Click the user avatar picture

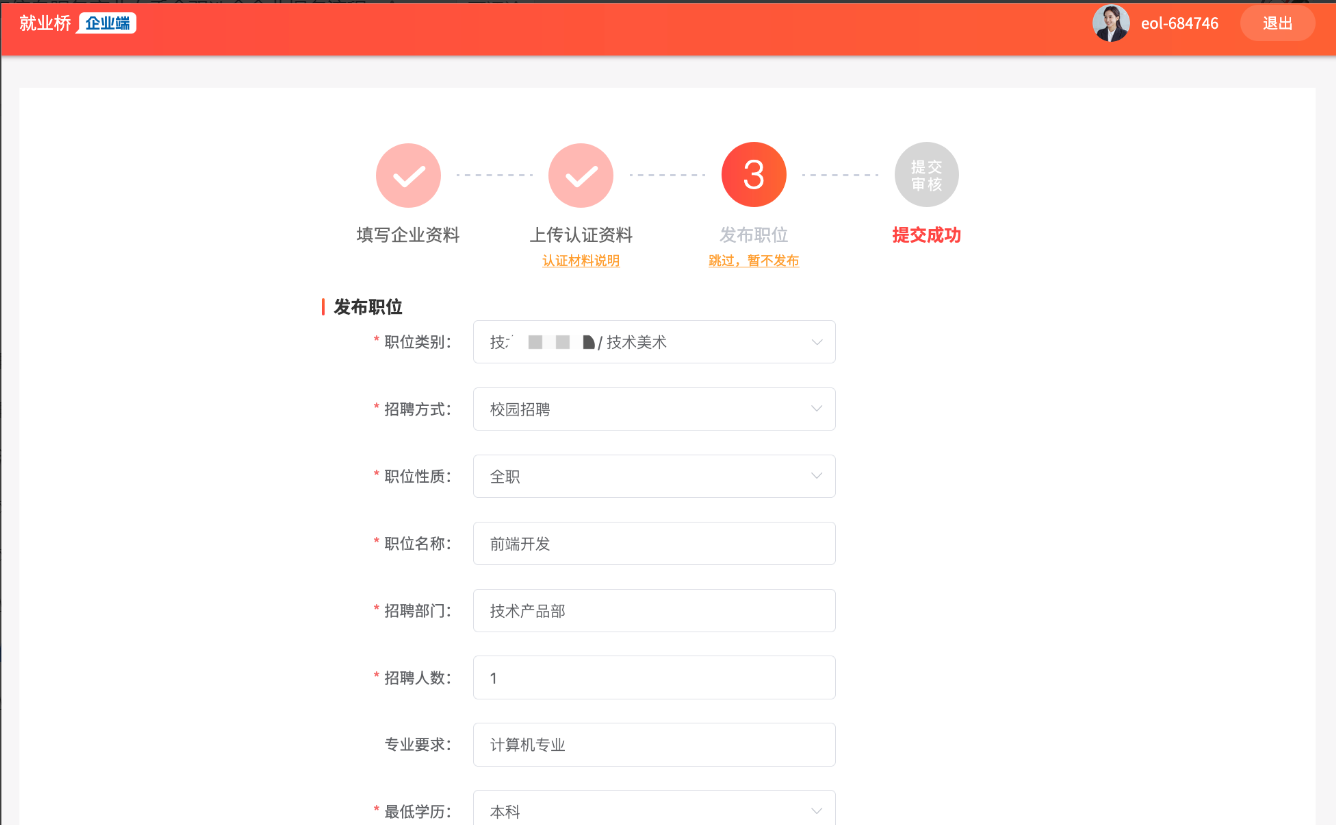coord(1111,23)
